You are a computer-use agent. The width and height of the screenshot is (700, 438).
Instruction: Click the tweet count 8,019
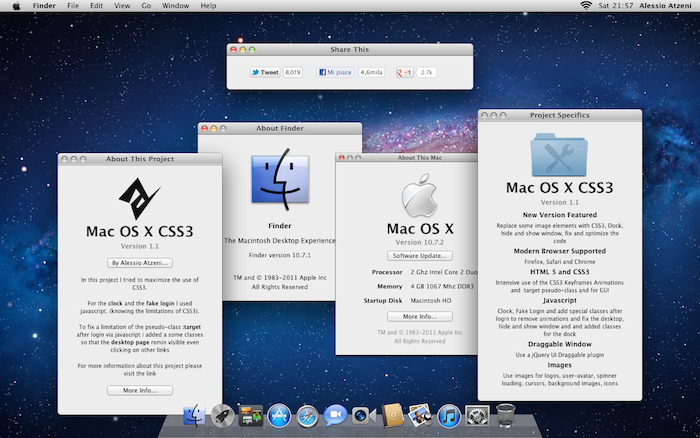tap(293, 72)
